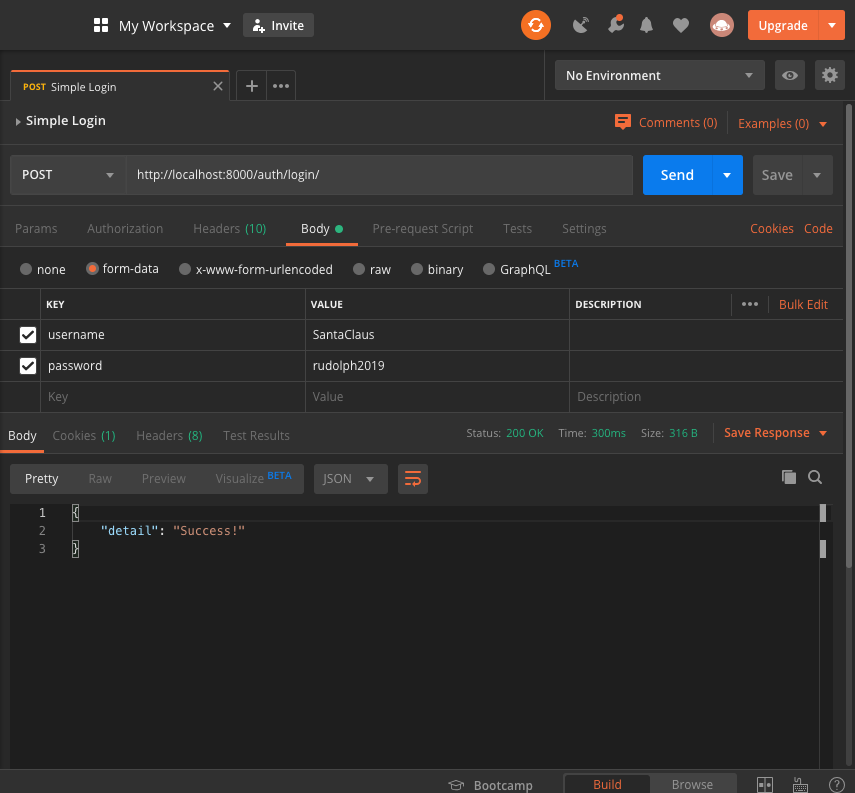
Task: Open the settings gear icon
Action: tap(828, 75)
